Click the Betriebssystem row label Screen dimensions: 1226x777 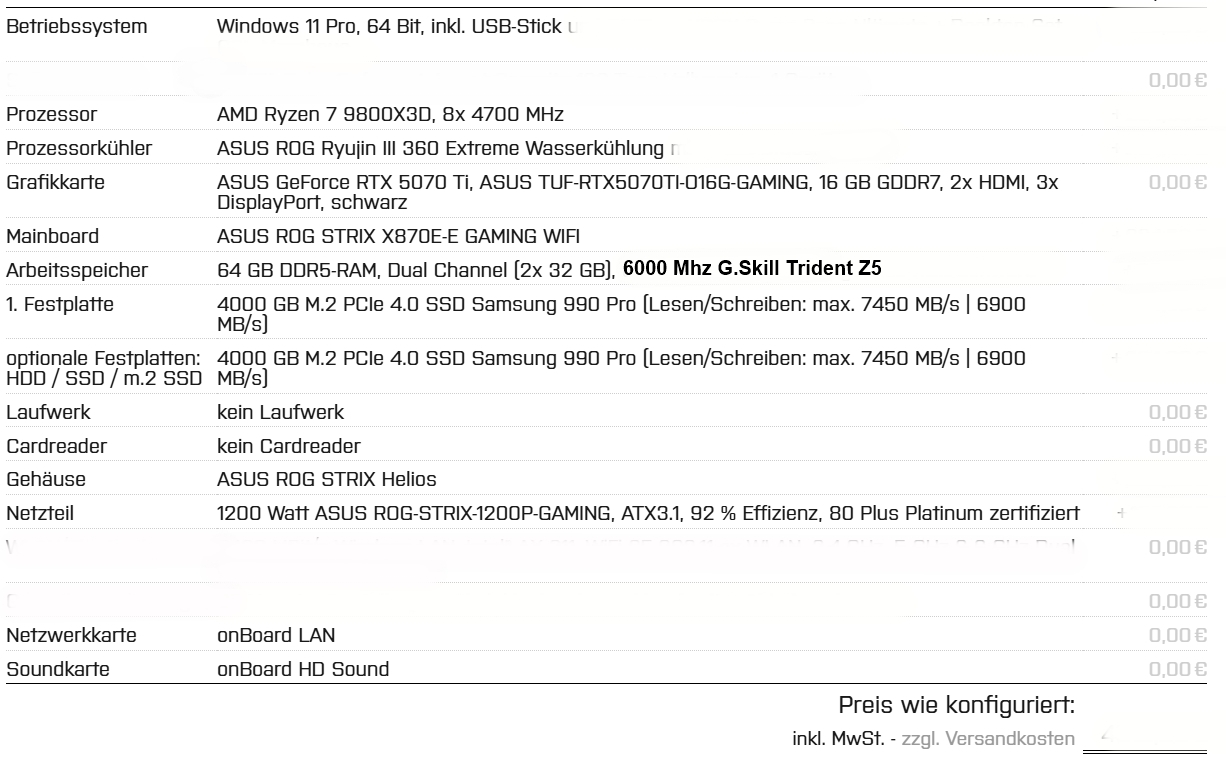click(x=78, y=27)
